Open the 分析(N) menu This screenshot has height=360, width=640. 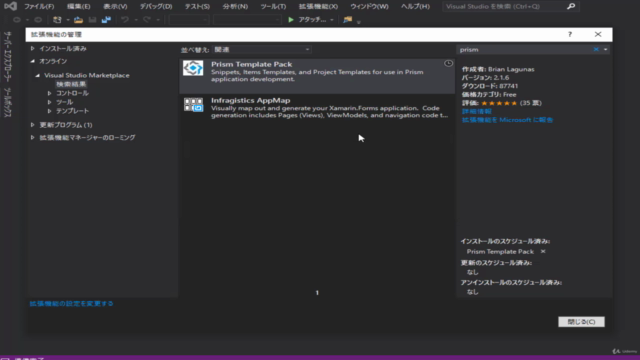tap(235, 6)
